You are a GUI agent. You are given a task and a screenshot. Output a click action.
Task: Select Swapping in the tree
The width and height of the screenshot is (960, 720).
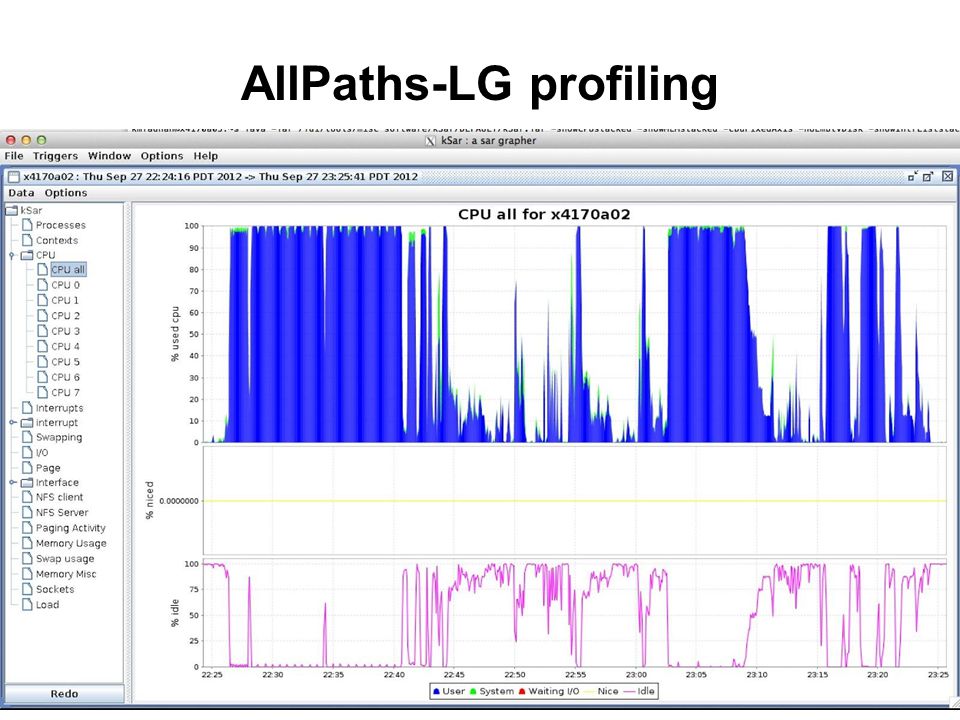click(x=59, y=437)
